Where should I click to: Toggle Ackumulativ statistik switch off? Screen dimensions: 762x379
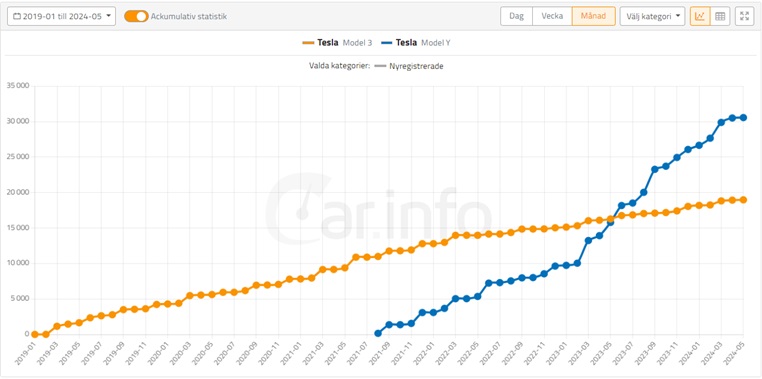click(x=137, y=16)
